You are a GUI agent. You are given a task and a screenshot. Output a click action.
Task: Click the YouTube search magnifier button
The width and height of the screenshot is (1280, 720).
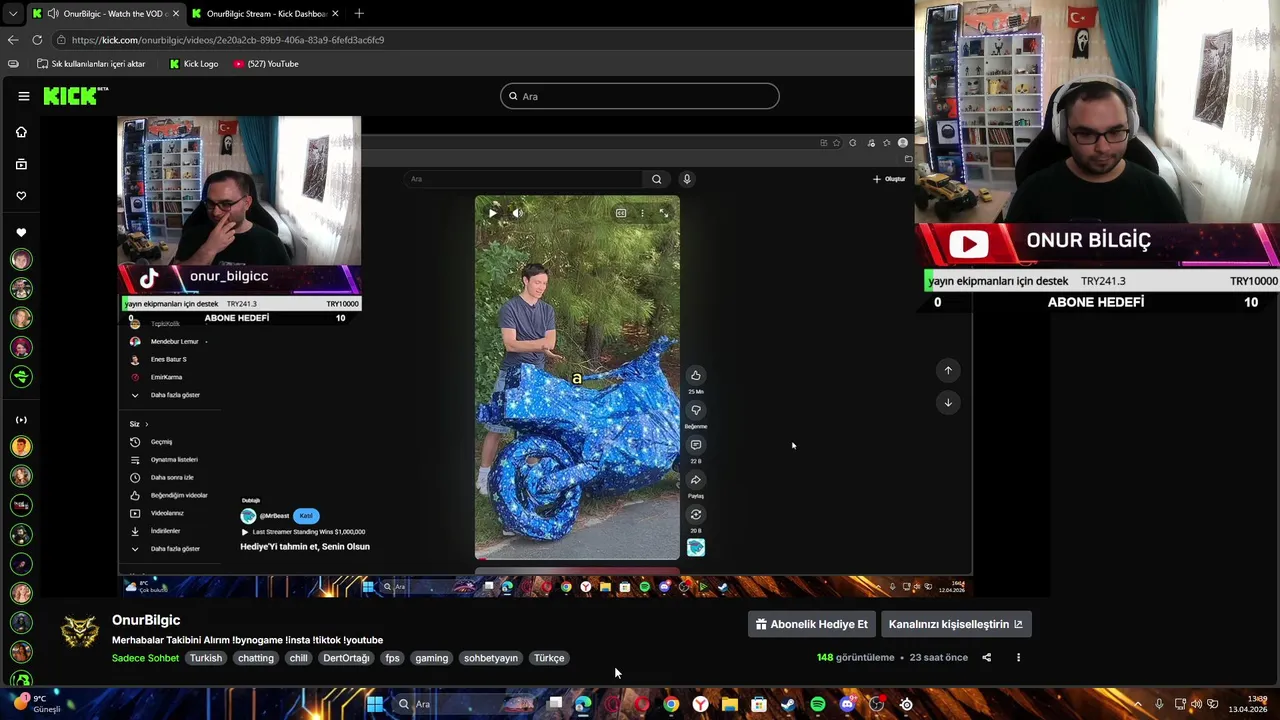point(656,179)
